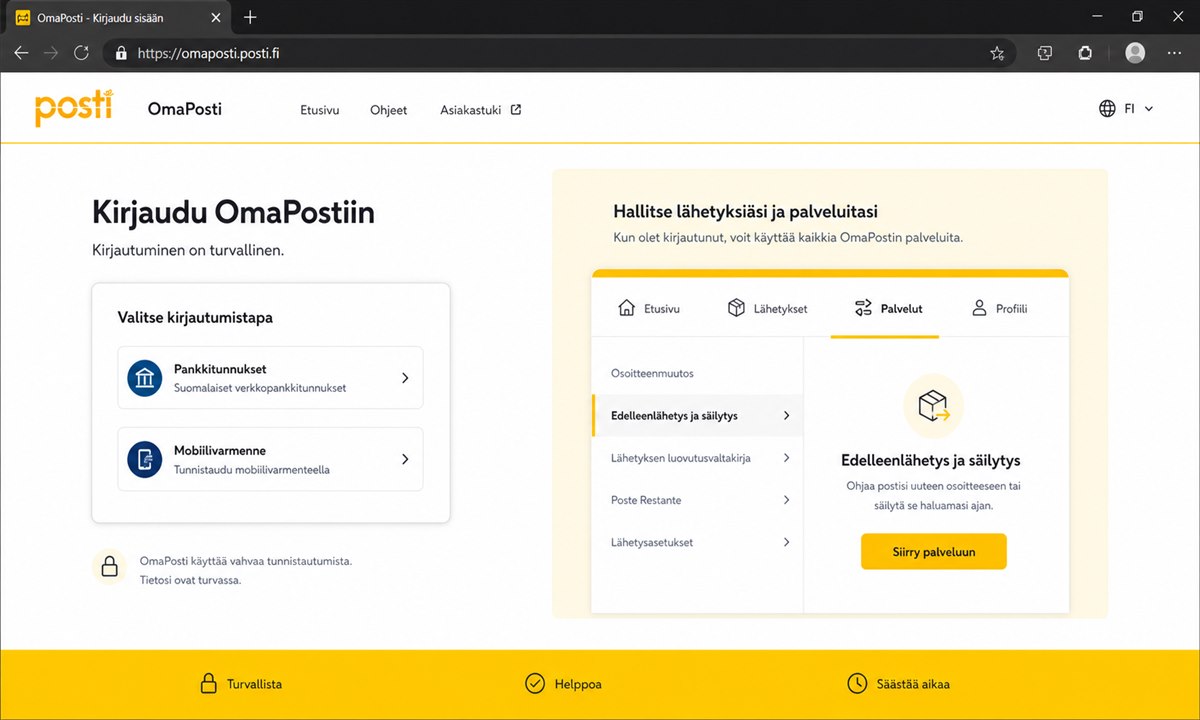This screenshot has width=1200, height=720.
Task: Click the parcel forwarding icon in circle
Action: pyautogui.click(x=933, y=404)
